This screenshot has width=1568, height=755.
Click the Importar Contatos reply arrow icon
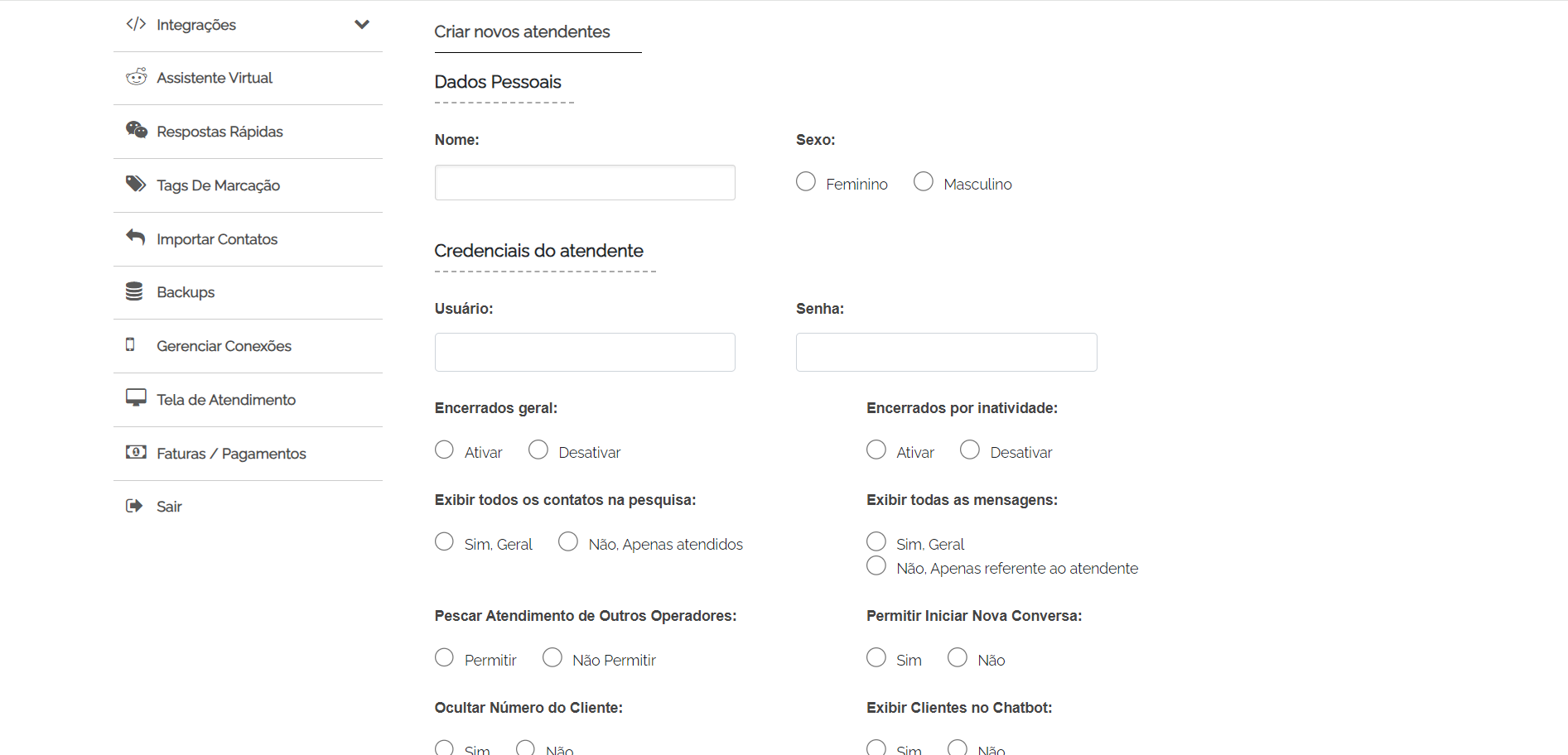135,237
